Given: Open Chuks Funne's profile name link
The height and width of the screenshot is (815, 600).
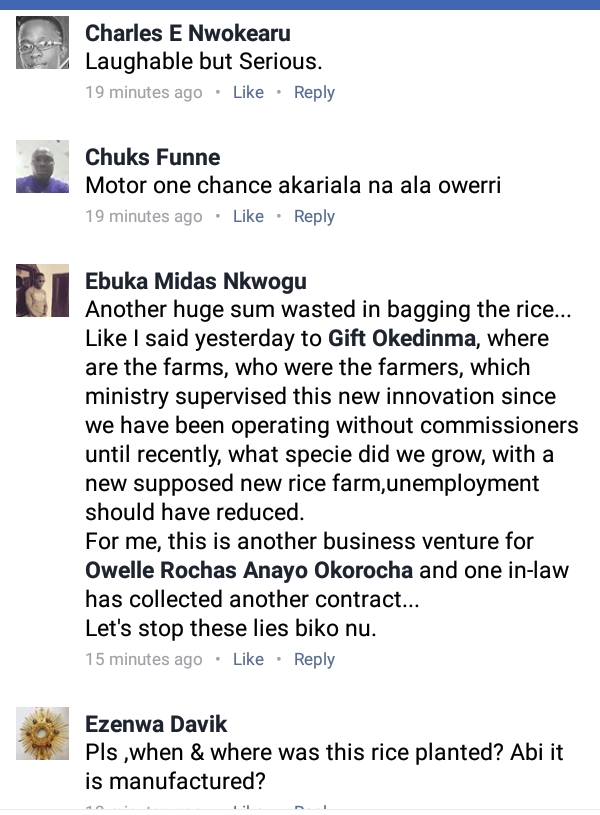Looking at the screenshot, I should [x=153, y=157].
